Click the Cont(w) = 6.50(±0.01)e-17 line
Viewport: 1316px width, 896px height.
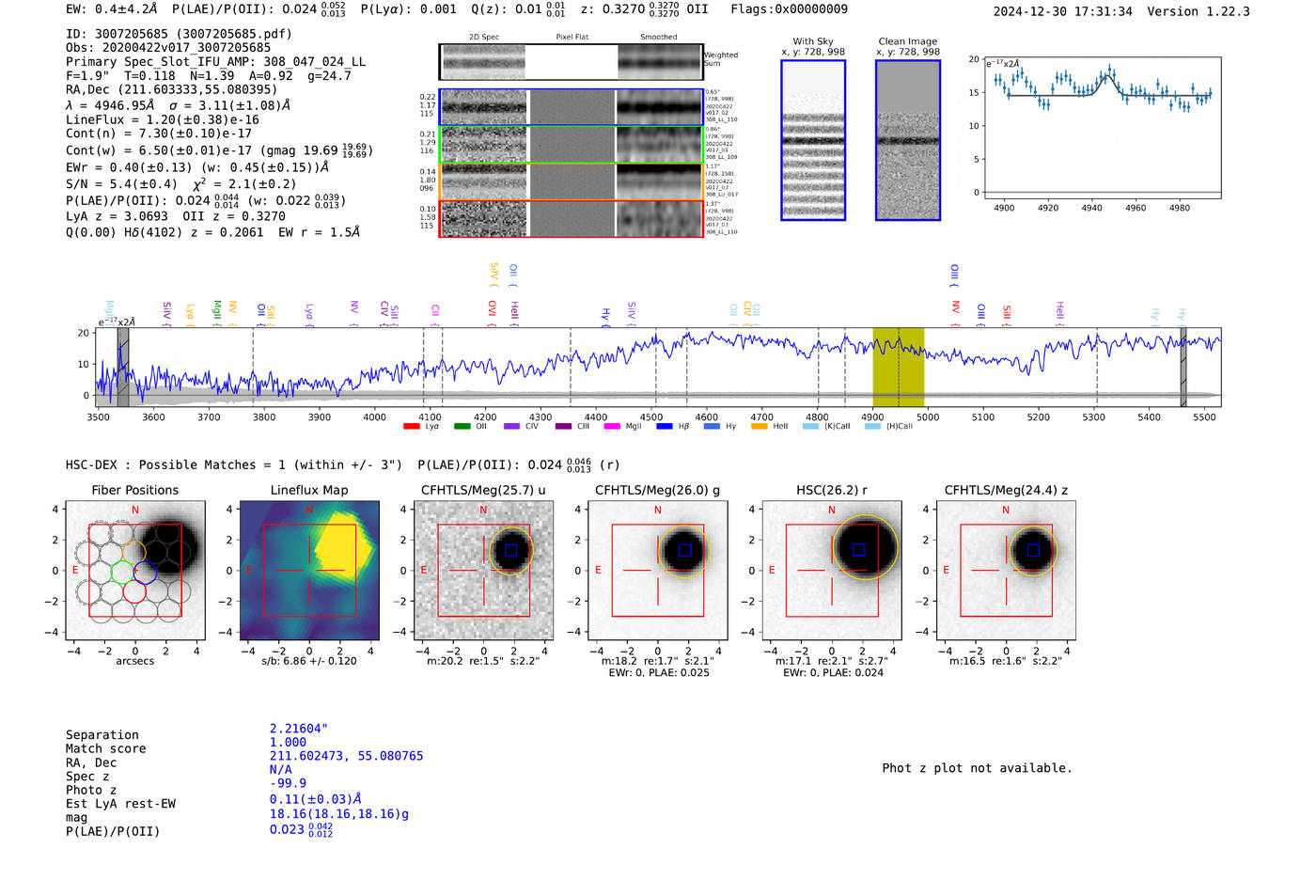[219, 149]
